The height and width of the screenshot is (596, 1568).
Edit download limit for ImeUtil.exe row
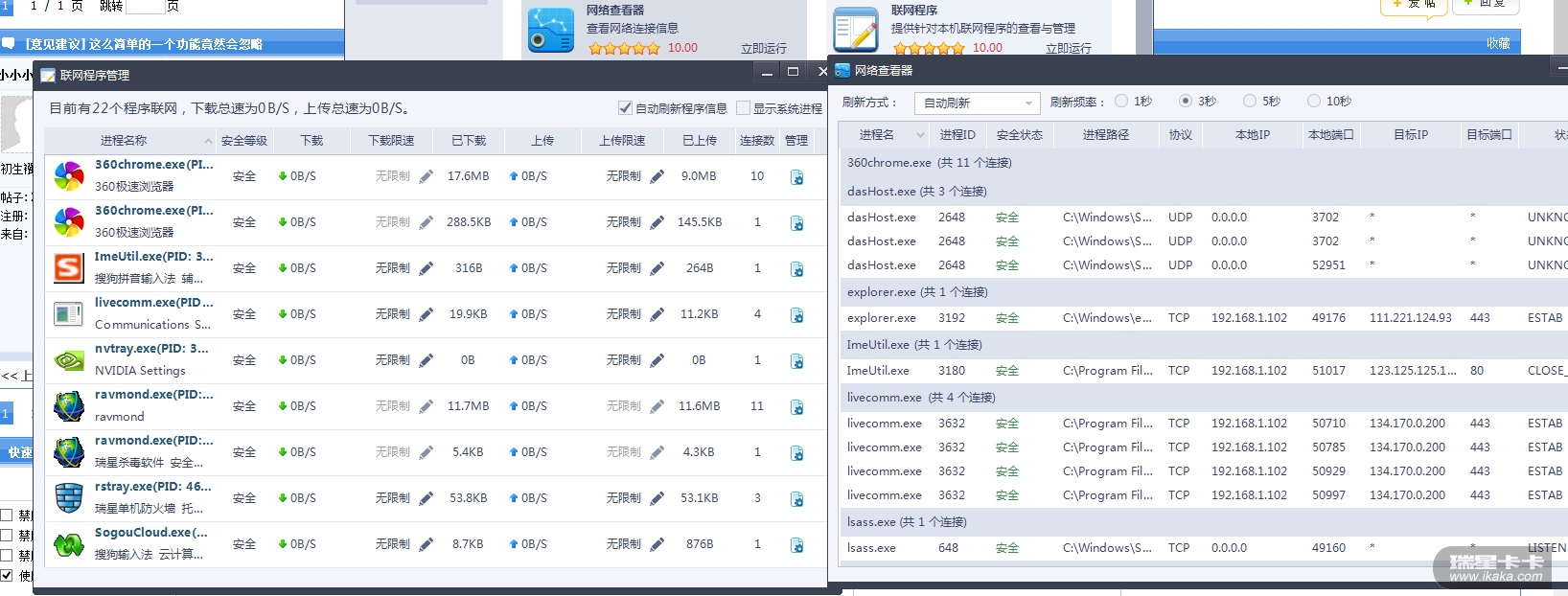(426, 268)
